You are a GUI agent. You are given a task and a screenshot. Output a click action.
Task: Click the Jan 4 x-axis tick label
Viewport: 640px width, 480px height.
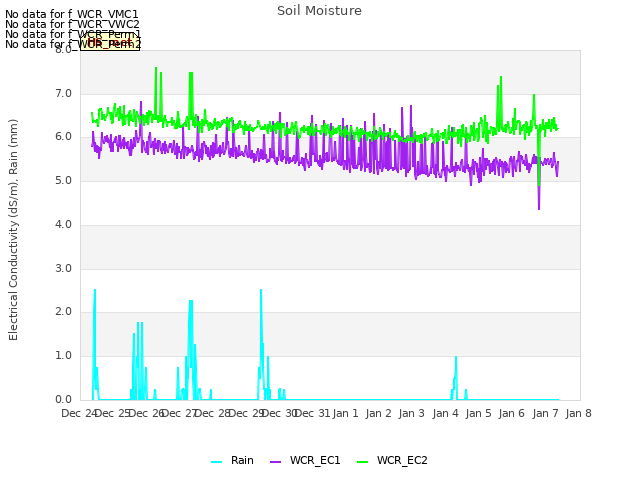[445, 413]
